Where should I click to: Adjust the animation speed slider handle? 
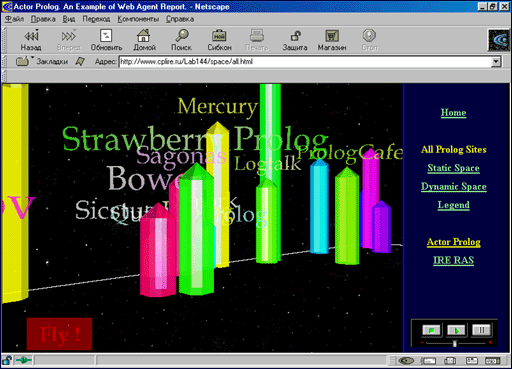pyautogui.click(x=454, y=344)
